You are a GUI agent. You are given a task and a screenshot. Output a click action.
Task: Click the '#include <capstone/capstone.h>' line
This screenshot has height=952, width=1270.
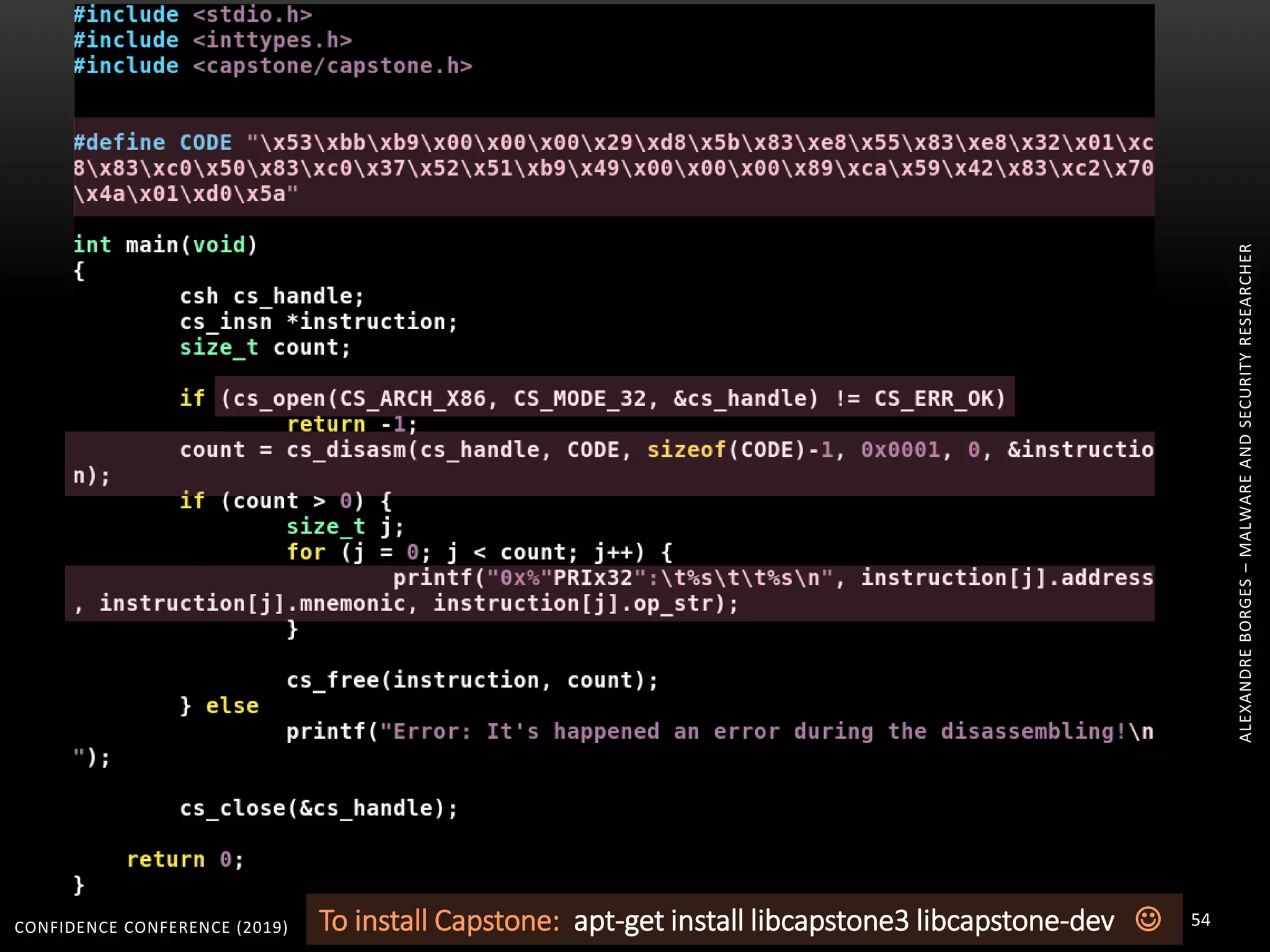(x=273, y=66)
